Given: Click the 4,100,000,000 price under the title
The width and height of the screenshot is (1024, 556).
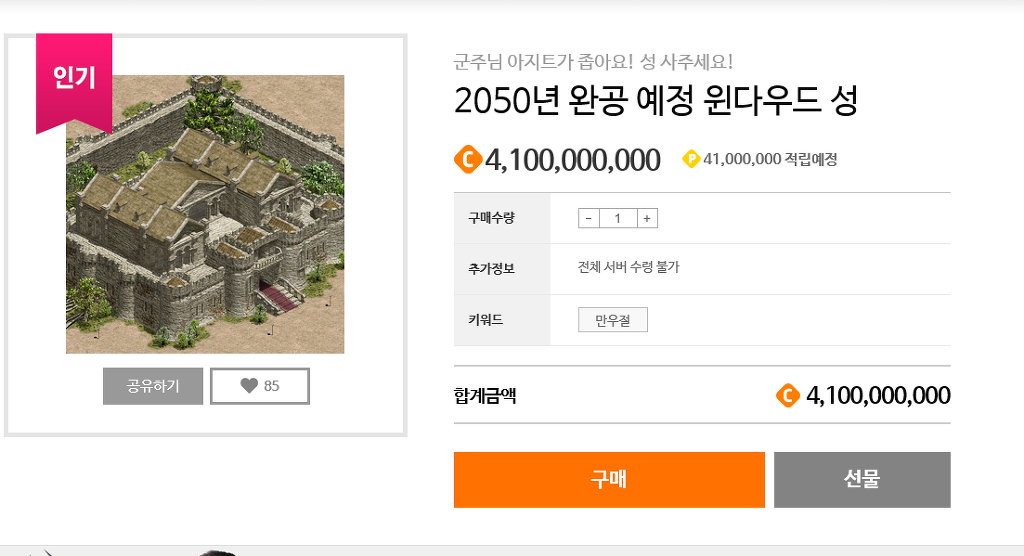Looking at the screenshot, I should (x=573, y=160).
